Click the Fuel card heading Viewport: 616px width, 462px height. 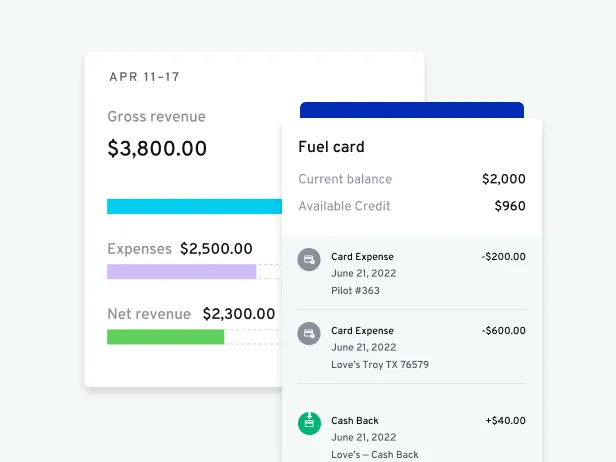tap(331, 147)
